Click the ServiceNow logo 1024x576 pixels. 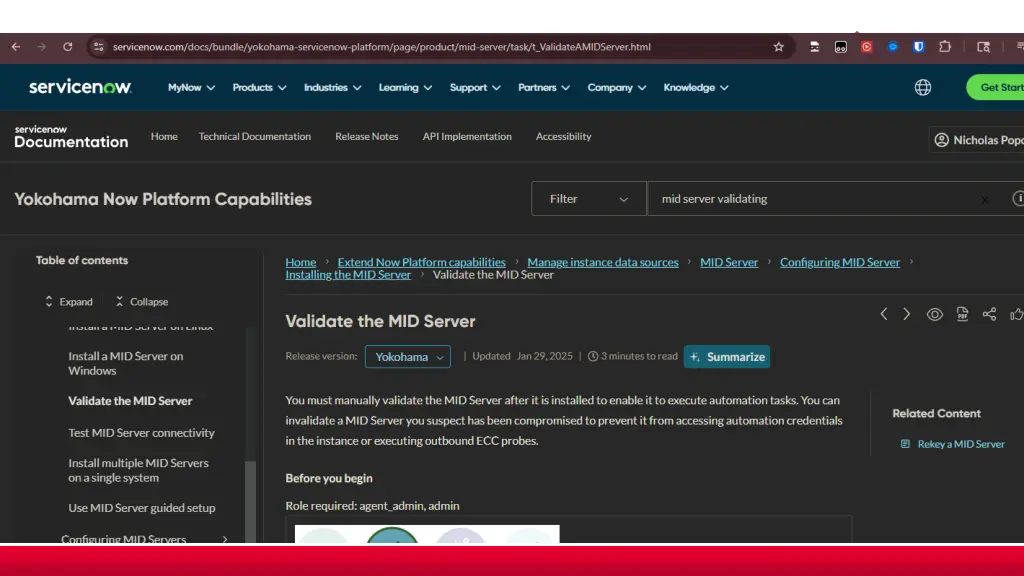pyautogui.click(x=80, y=87)
